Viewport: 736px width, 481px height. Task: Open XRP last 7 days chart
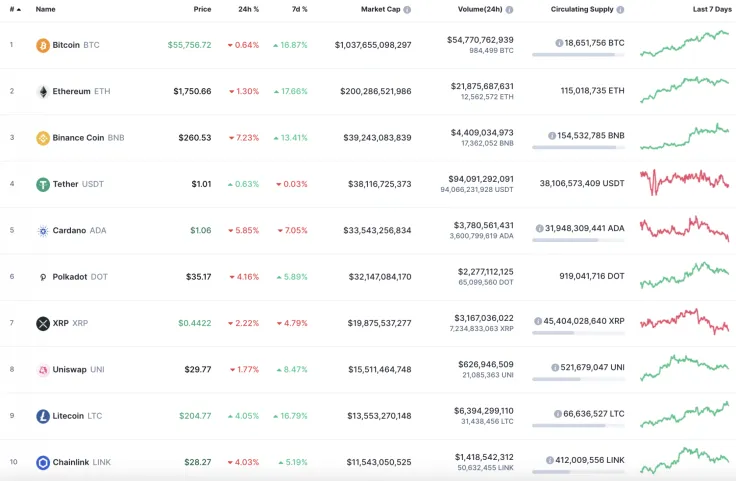tap(684, 321)
